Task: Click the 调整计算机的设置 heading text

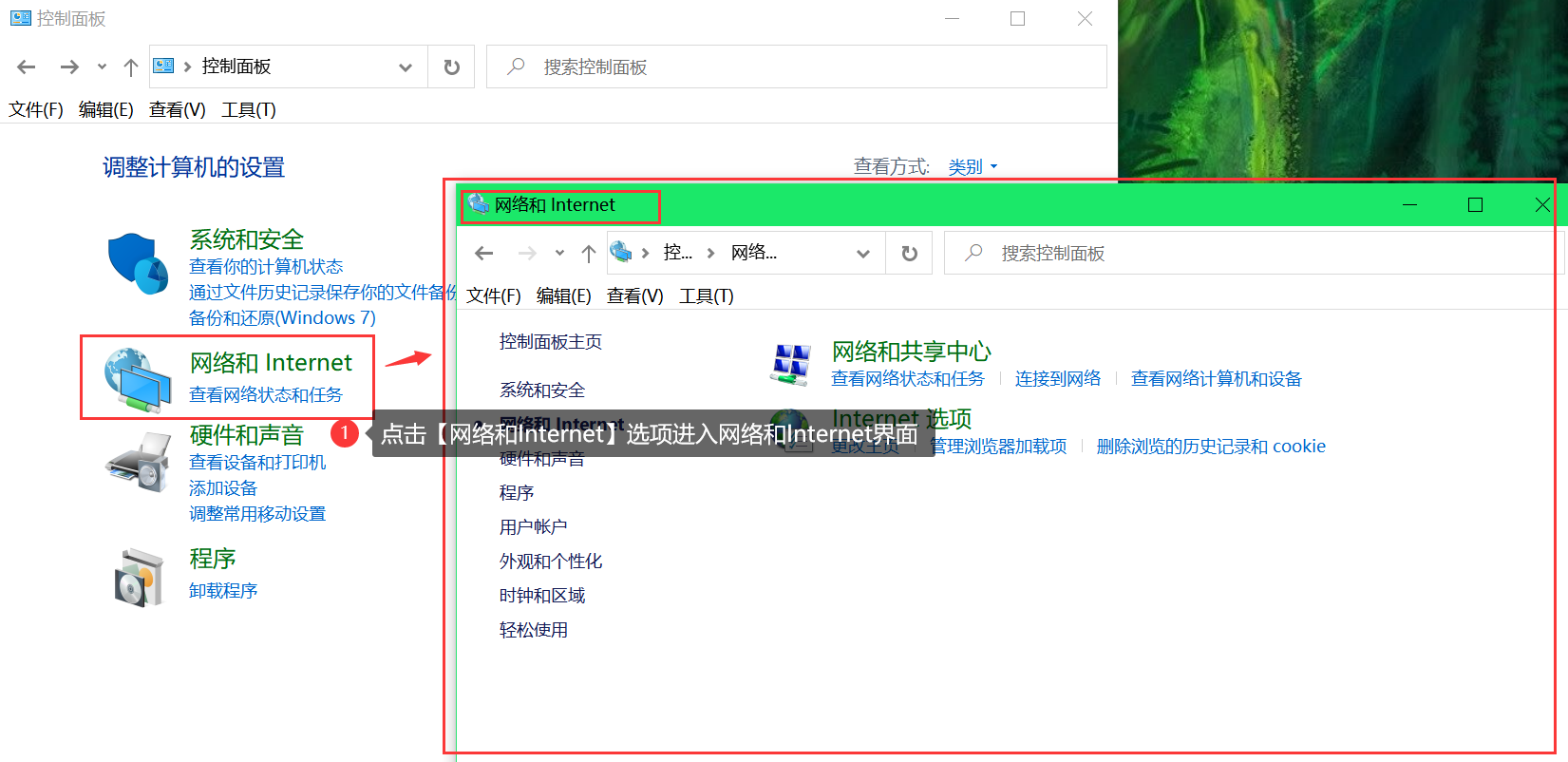Action: pyautogui.click(x=194, y=167)
